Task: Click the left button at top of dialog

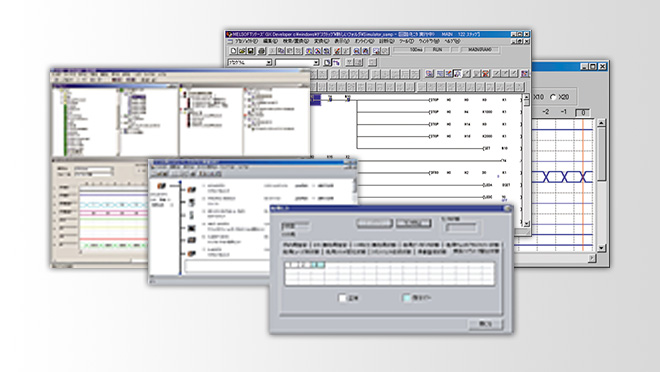Action: pos(374,223)
